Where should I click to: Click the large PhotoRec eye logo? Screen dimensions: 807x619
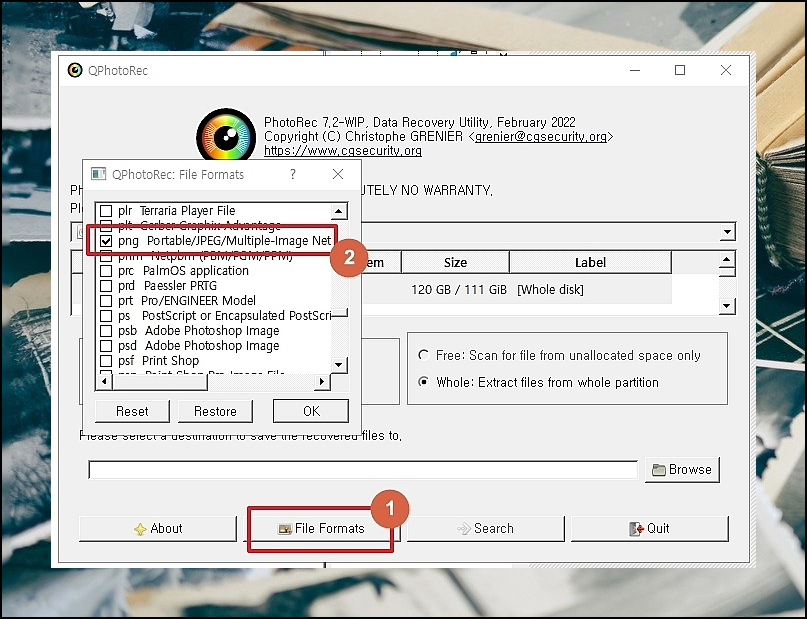tap(226, 137)
